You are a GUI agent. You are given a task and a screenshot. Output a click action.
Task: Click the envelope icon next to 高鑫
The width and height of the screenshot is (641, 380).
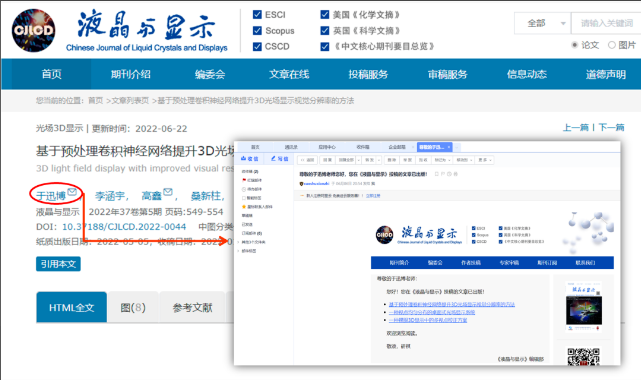(x=168, y=191)
